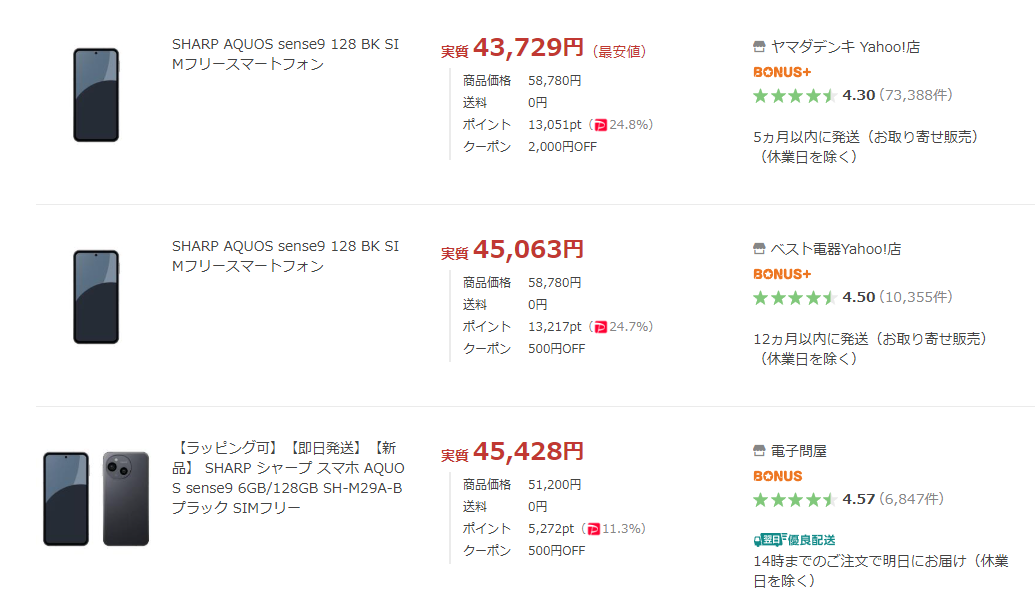View the 73,388件 reviews for ヤマダデンキ
This screenshot has height=598, width=1035.
pos(914,95)
